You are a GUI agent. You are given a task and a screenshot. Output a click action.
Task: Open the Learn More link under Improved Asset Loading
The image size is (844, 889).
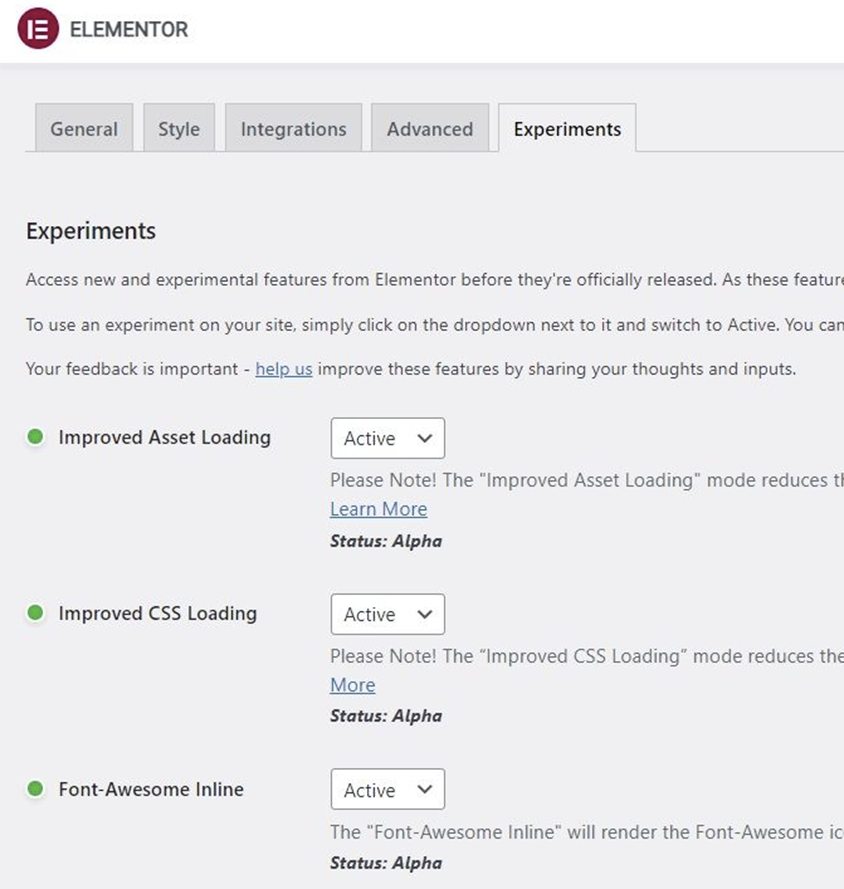click(x=378, y=509)
